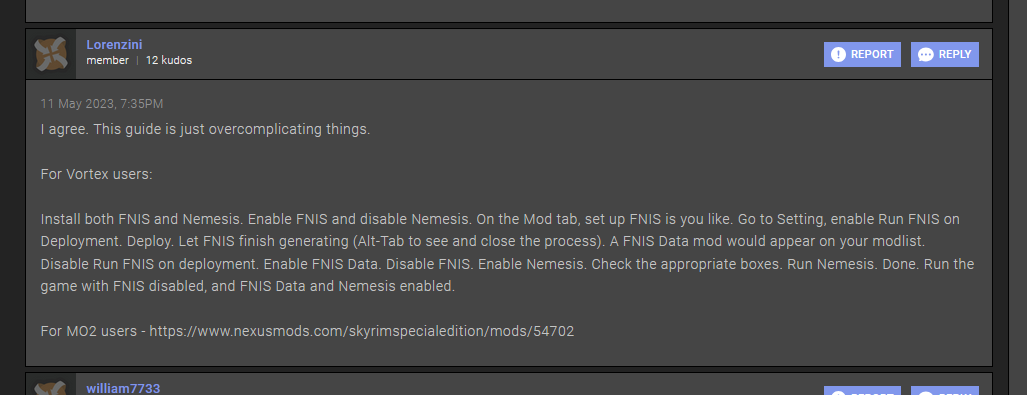1027x395 pixels.
Task: Click the 12 kudos label
Action: pos(168,60)
